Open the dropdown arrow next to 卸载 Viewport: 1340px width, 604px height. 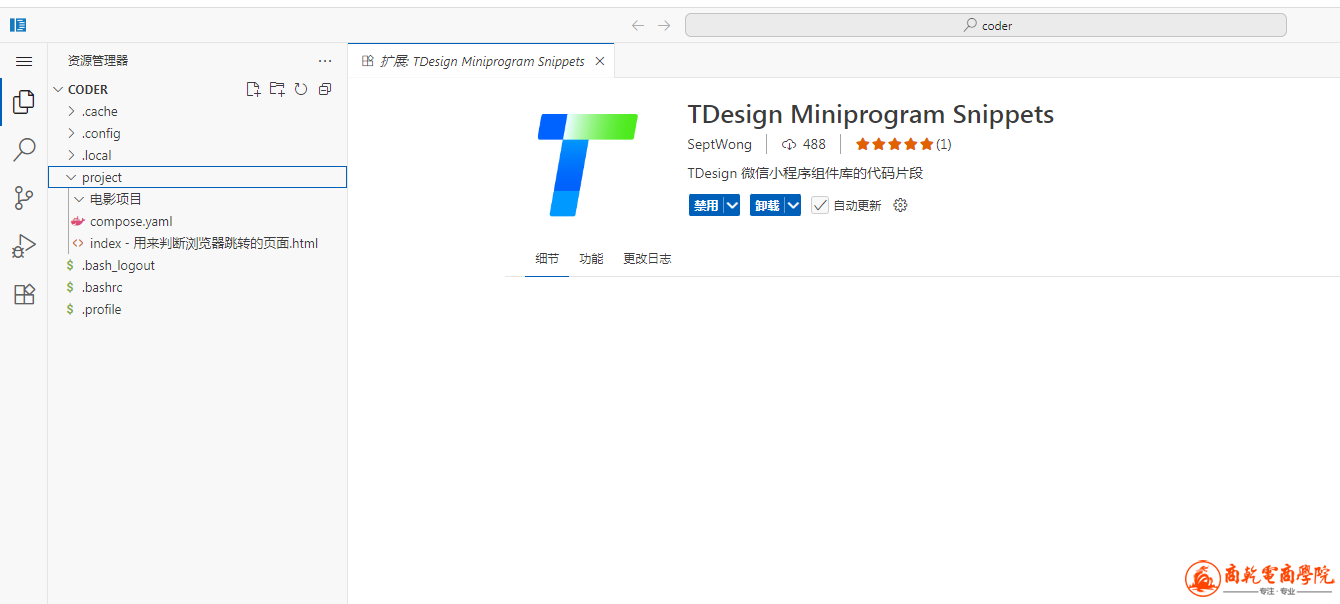coord(793,205)
